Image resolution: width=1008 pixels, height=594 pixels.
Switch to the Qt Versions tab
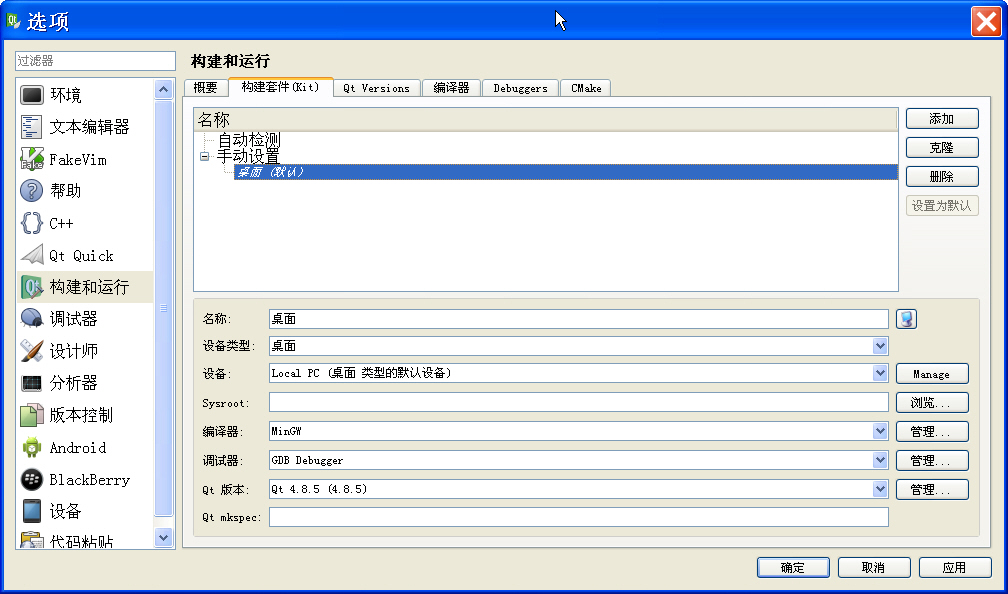(377, 88)
